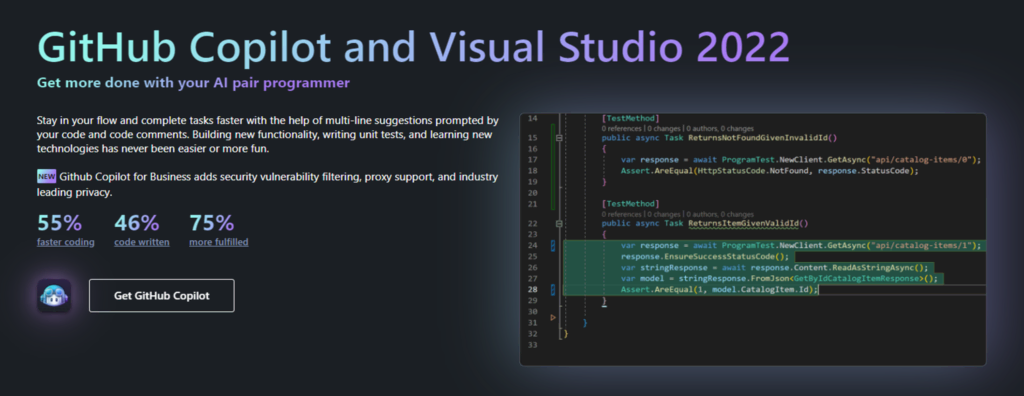1024x396 pixels.
Task: Click the GitHub Copilot mascot icon
Action: [x=54, y=296]
